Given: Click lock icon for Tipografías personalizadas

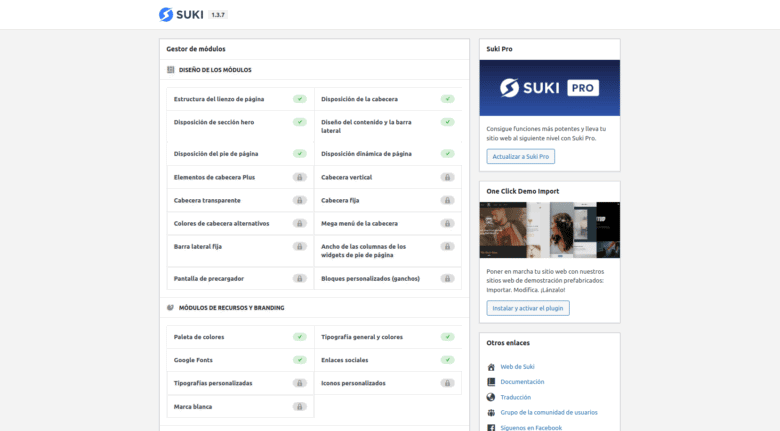Looking at the screenshot, I should click(299, 383).
